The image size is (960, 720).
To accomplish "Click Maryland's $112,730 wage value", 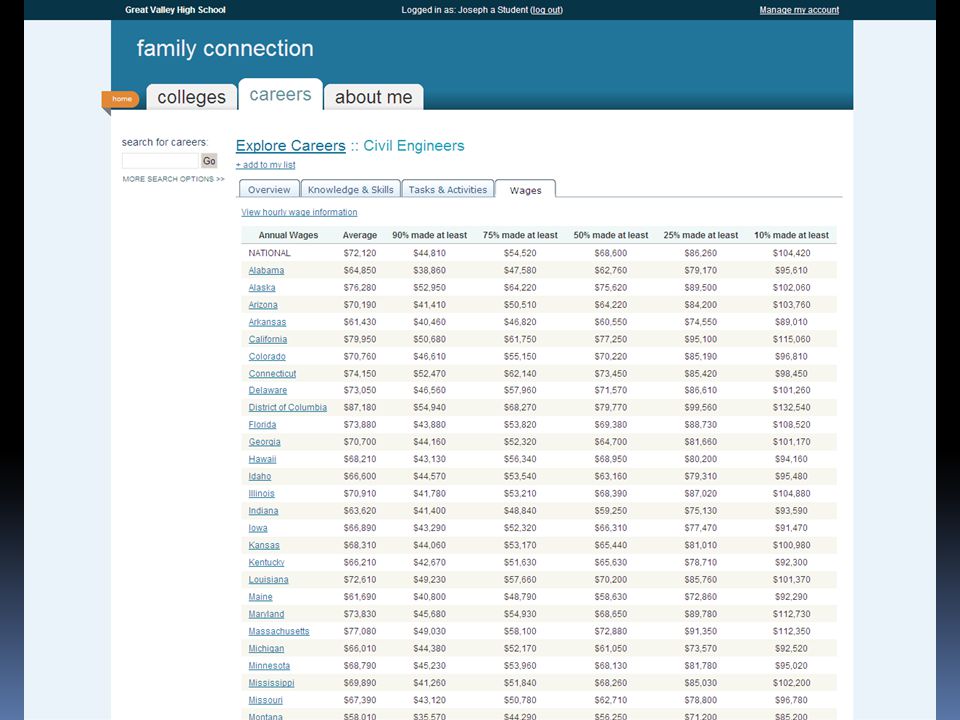I will click(792, 613).
